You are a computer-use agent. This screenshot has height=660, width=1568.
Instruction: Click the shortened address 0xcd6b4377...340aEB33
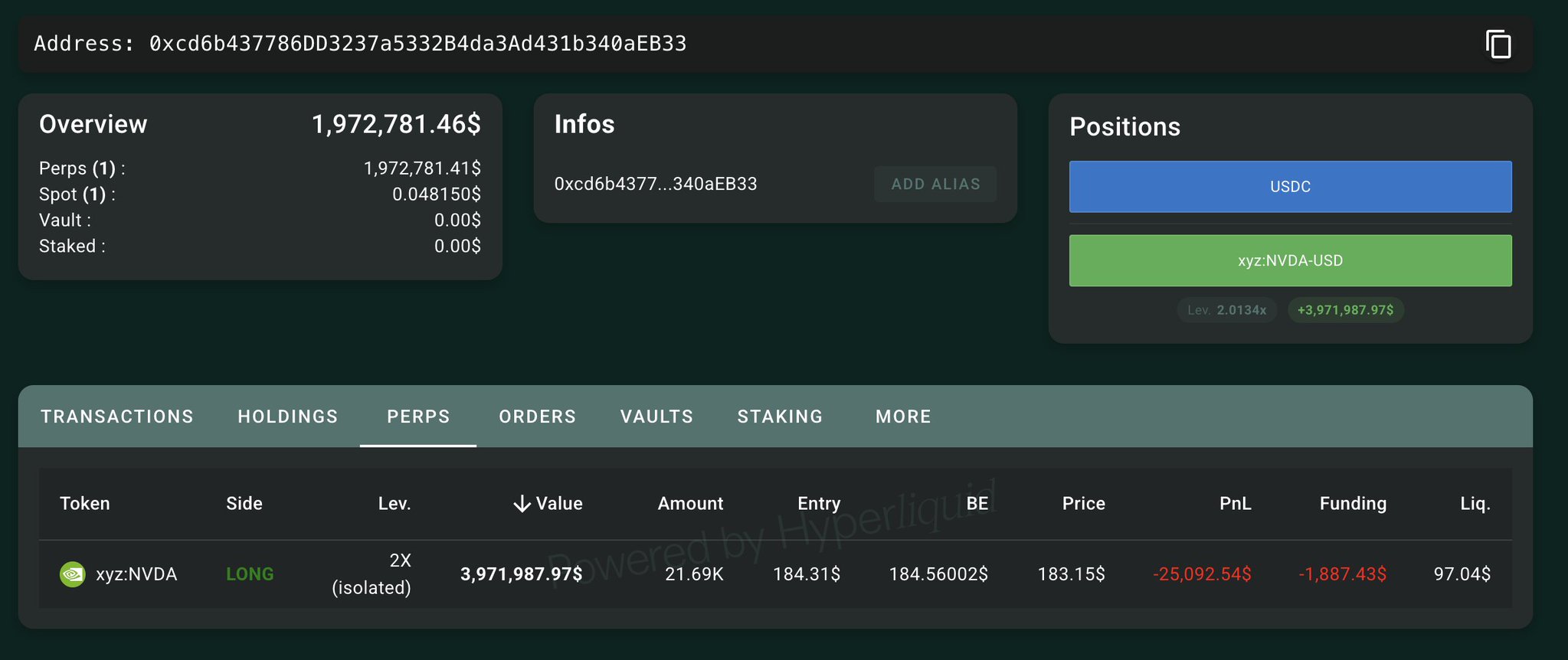655,184
